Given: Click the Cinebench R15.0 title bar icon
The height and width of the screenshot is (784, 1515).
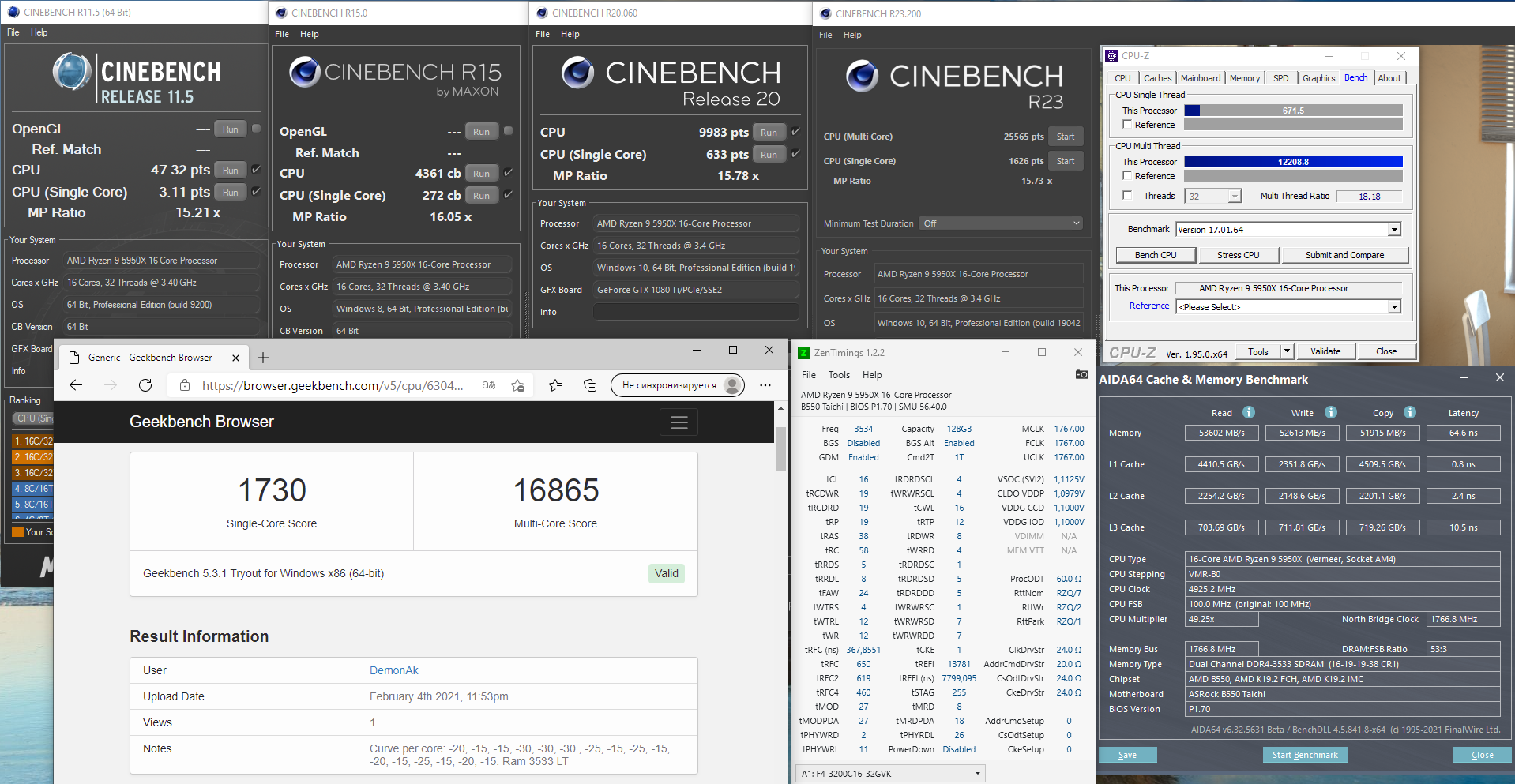Looking at the screenshot, I should 281,13.
